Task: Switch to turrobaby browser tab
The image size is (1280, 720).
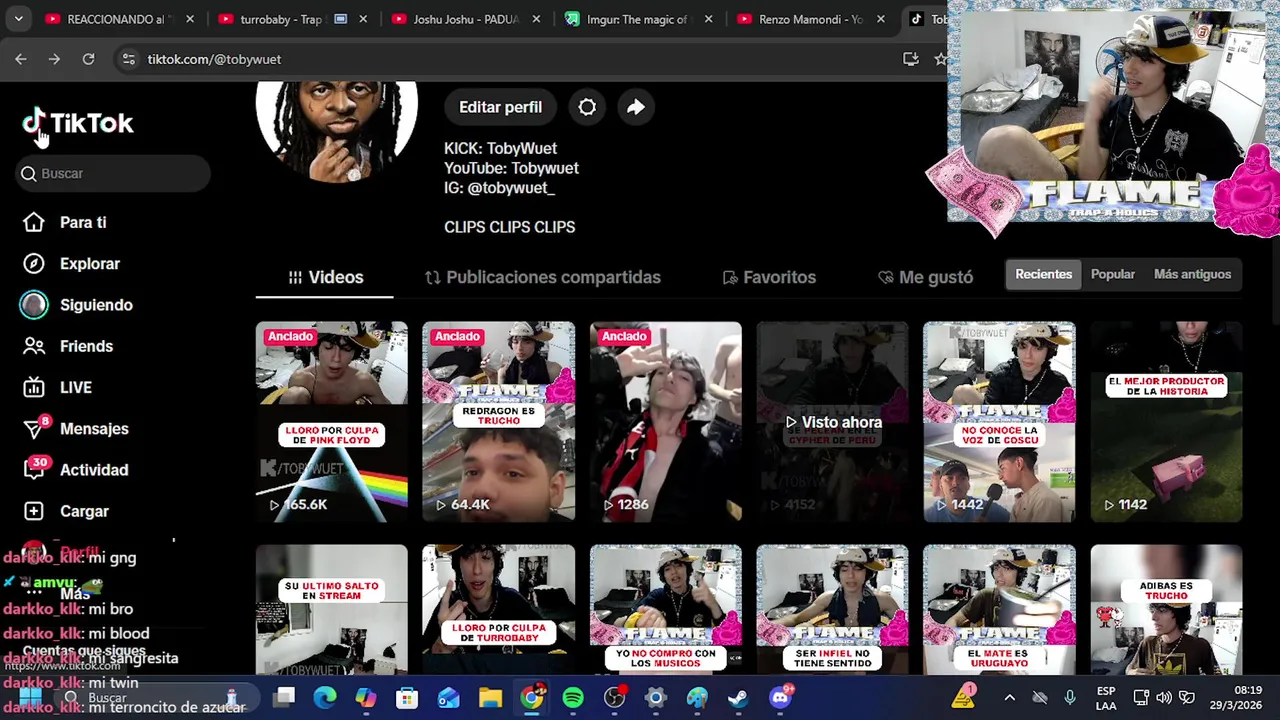Action: pos(292,19)
